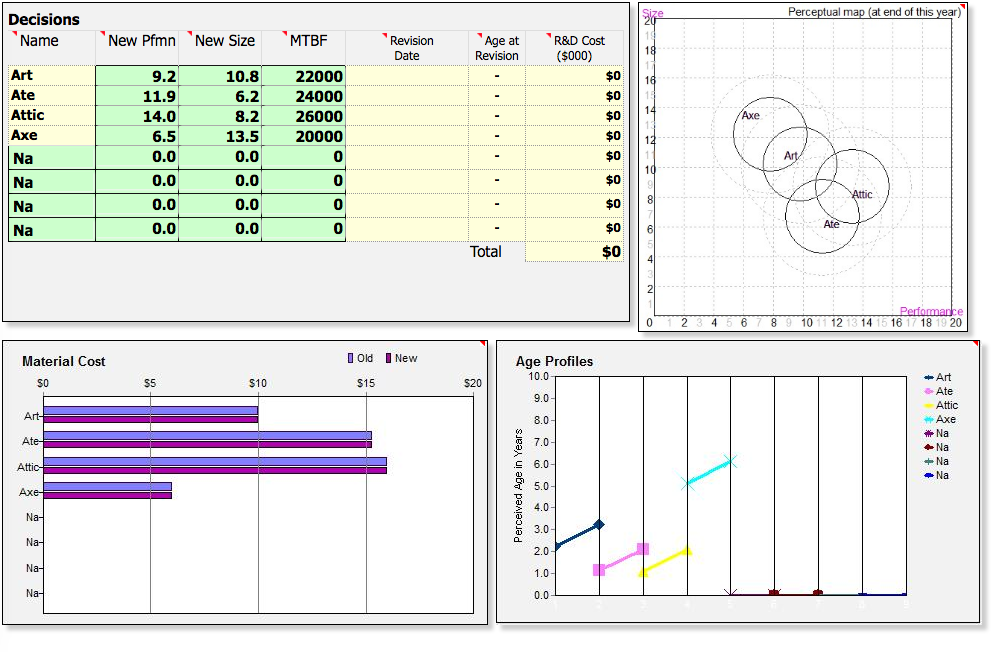Click the Attic label on Material Cost axis
The image size is (1007, 652).
[28, 467]
